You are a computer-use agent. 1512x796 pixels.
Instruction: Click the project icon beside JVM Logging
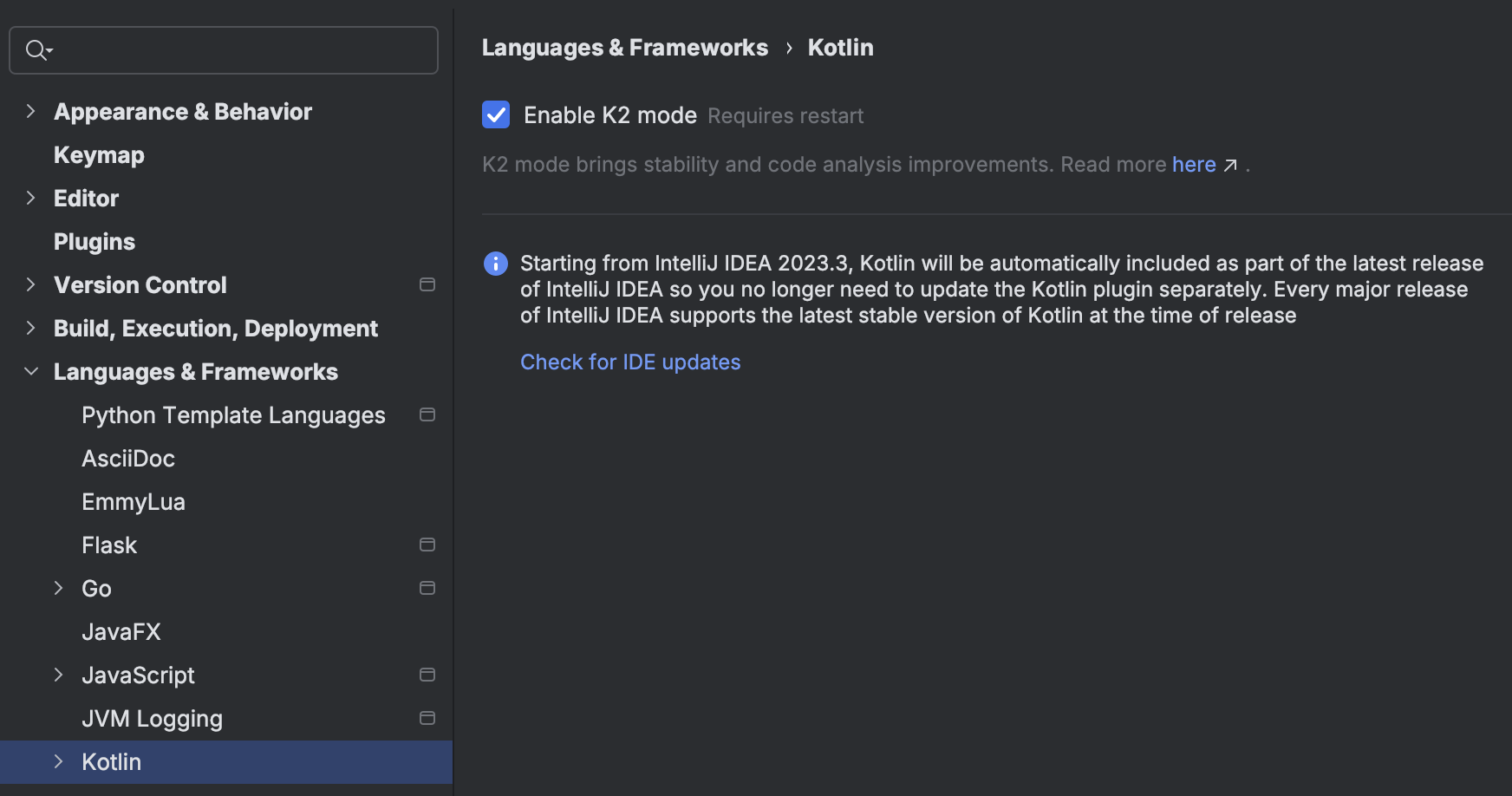(x=427, y=718)
